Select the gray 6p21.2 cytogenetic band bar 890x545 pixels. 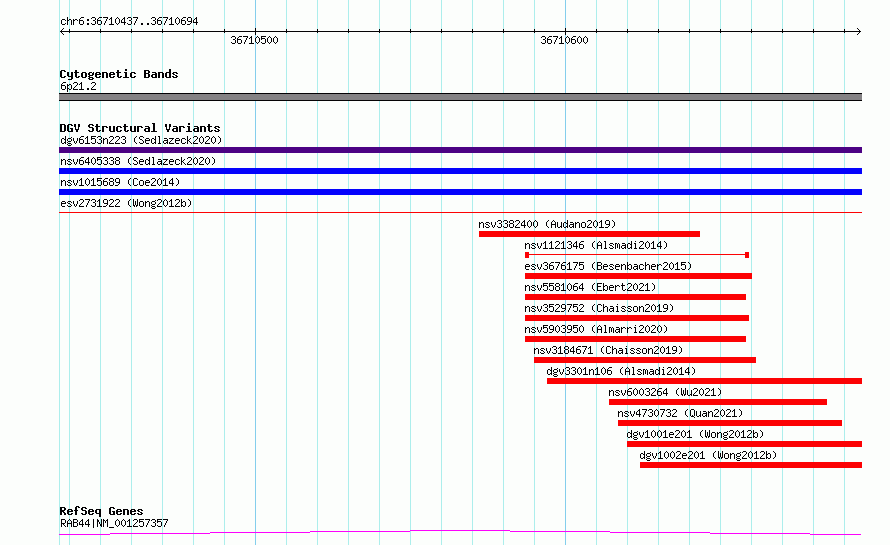pyautogui.click(x=460, y=97)
